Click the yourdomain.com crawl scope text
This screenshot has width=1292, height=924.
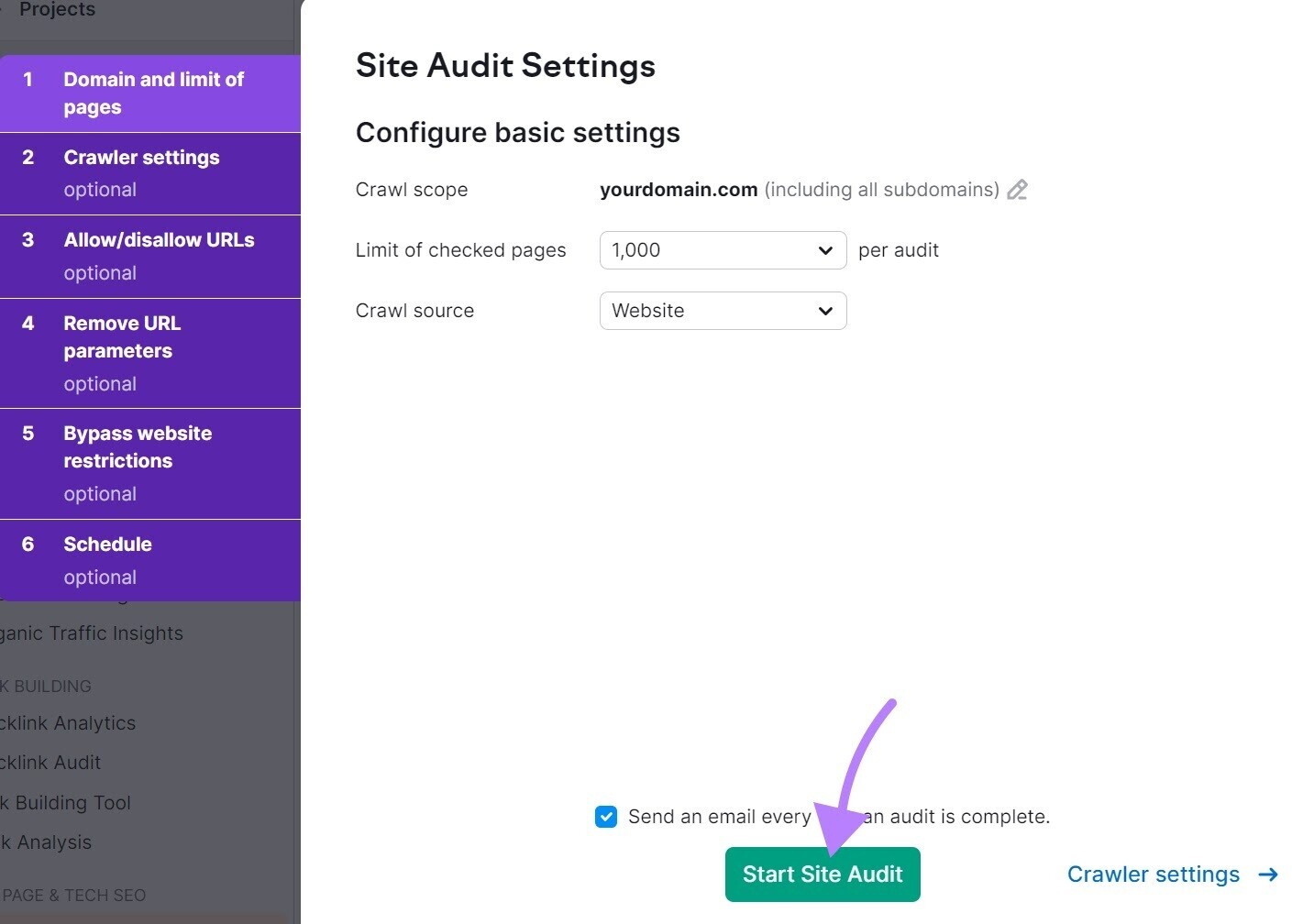679,190
